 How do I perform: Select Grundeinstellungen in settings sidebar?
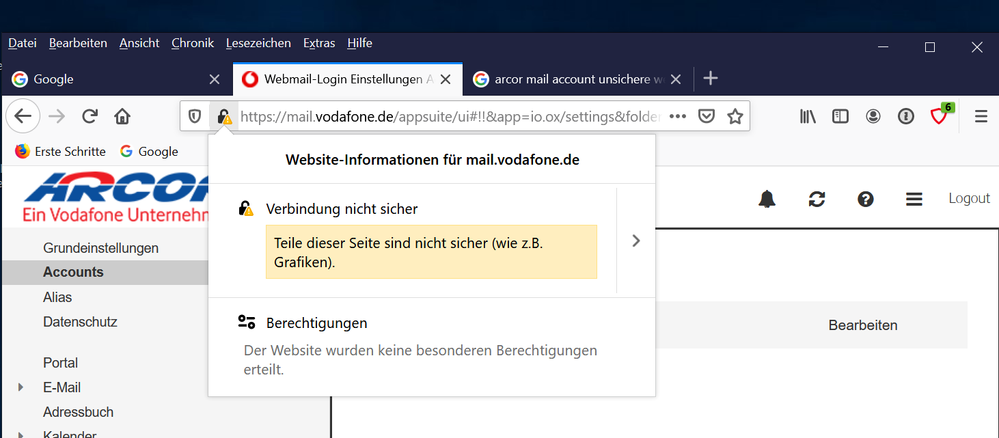tap(101, 247)
